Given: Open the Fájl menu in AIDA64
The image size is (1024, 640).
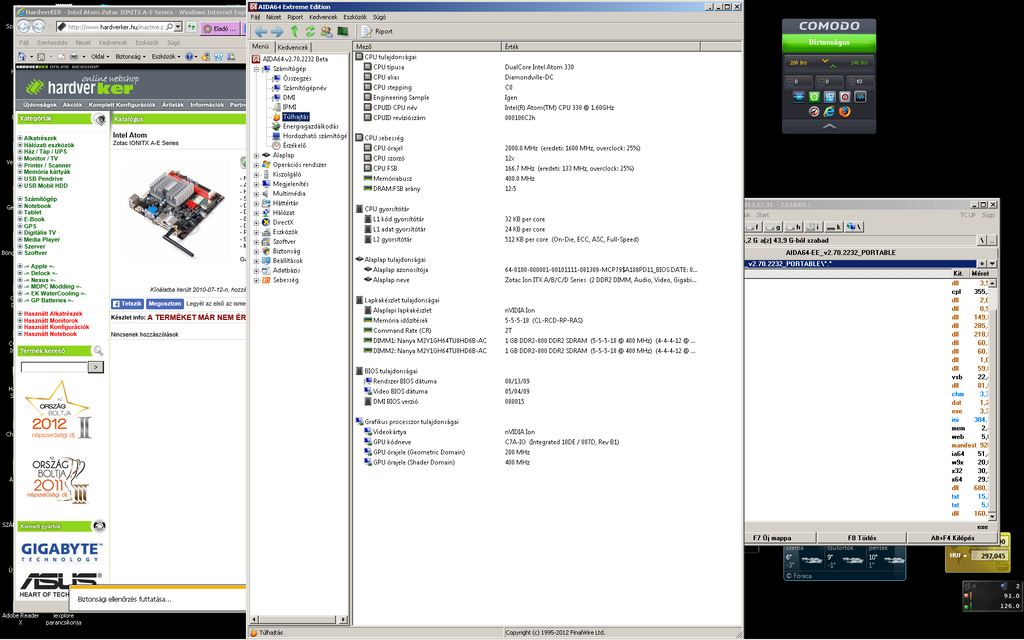Looking at the screenshot, I should tap(255, 17).
